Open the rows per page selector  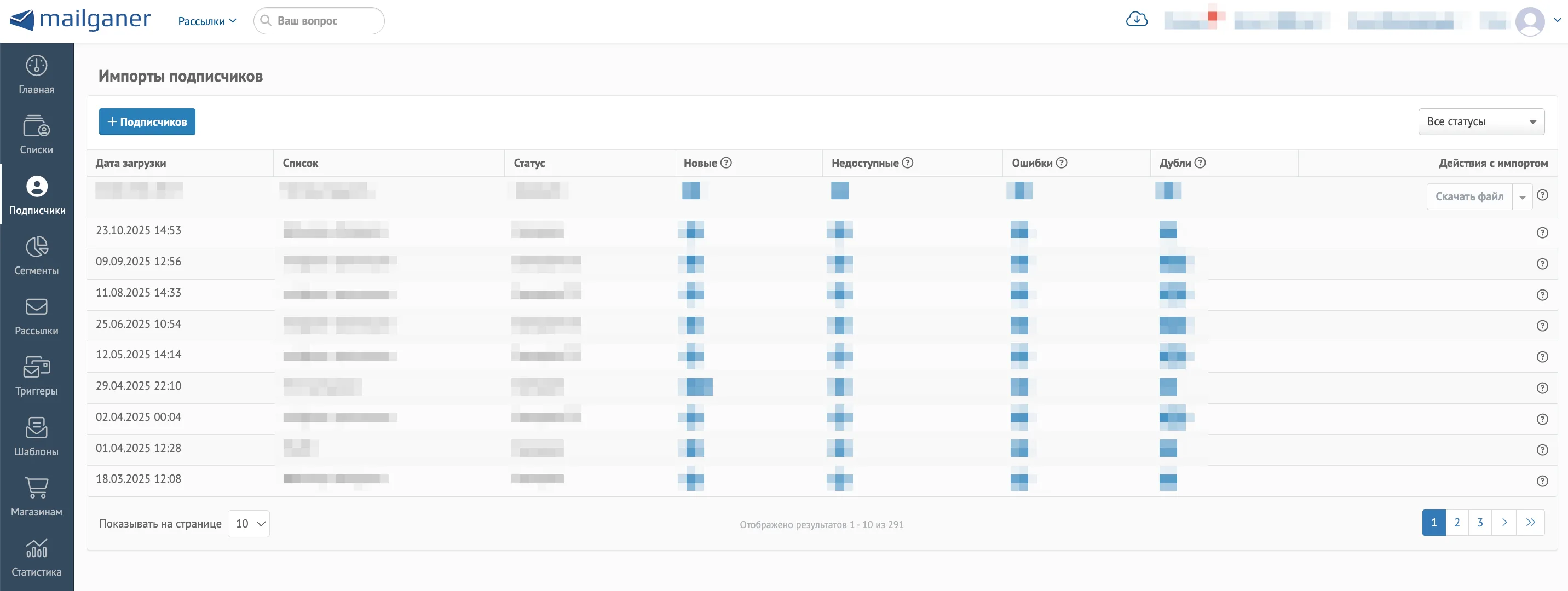pyautogui.click(x=249, y=524)
